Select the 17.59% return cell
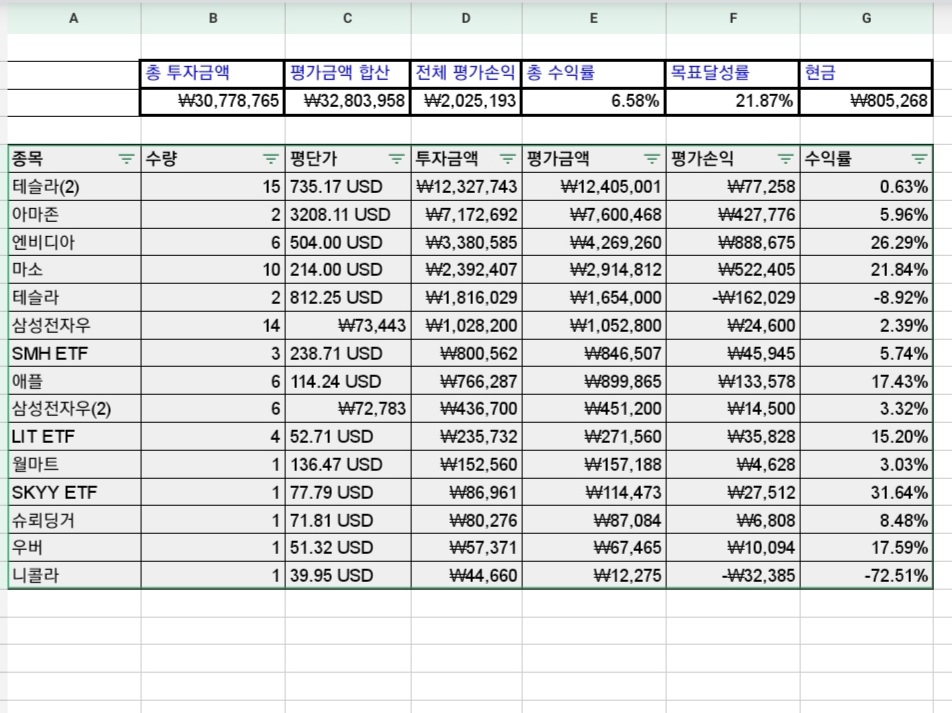Image resolution: width=952 pixels, height=713 pixels. (866, 548)
